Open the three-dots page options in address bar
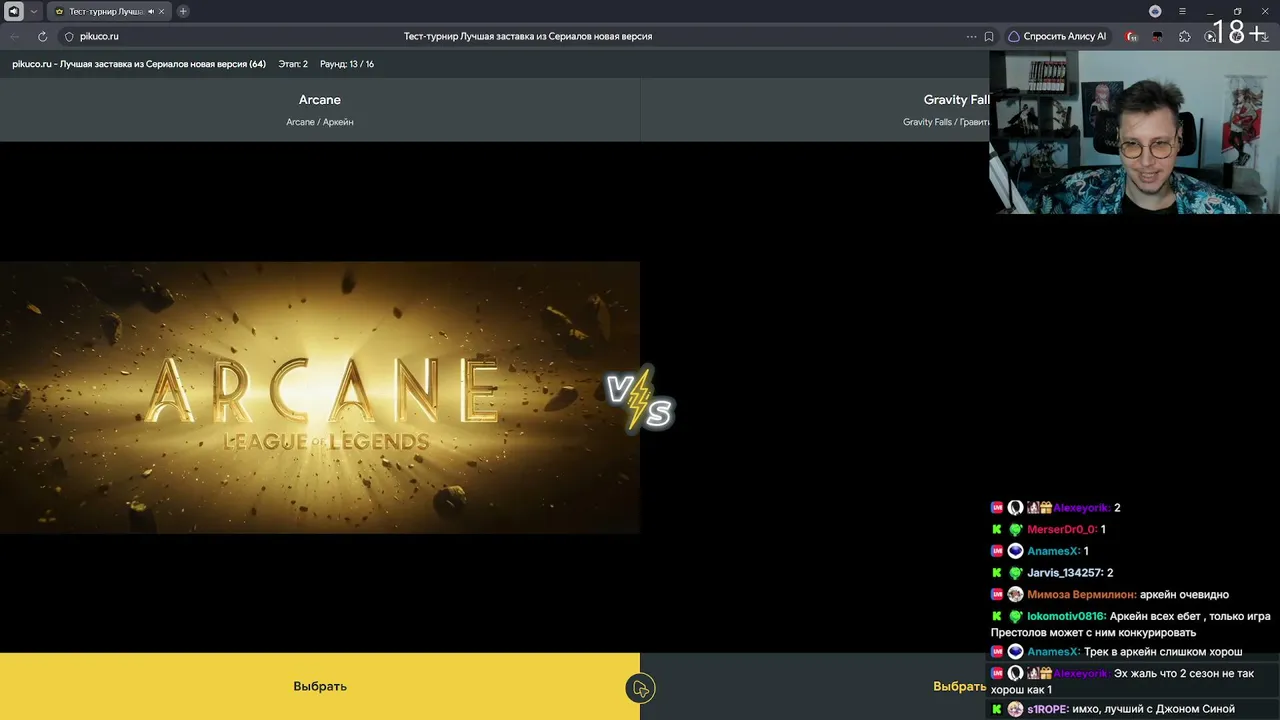Screen dimensions: 1280x720 (x=971, y=36)
